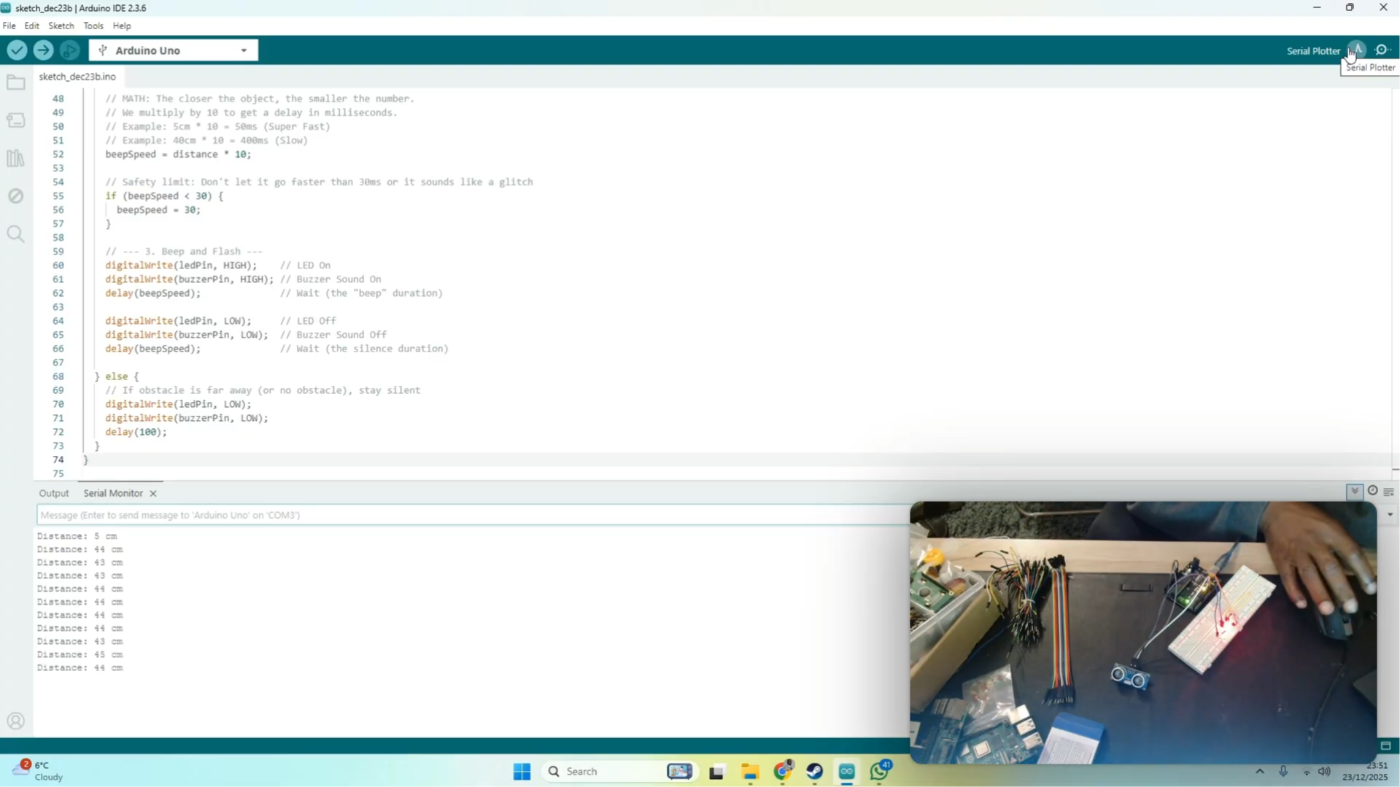Viewport: 1400px width, 787px height.
Task: Click the serial message input field
Action: pyautogui.click(x=470, y=515)
